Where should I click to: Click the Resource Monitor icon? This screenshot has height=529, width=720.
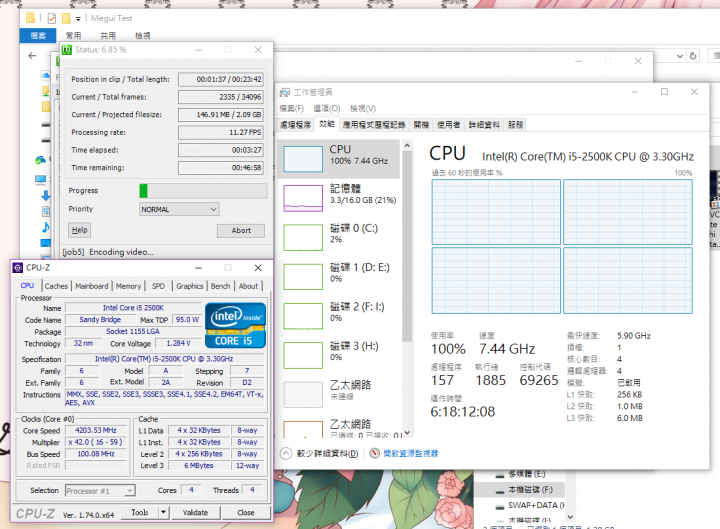click(375, 454)
